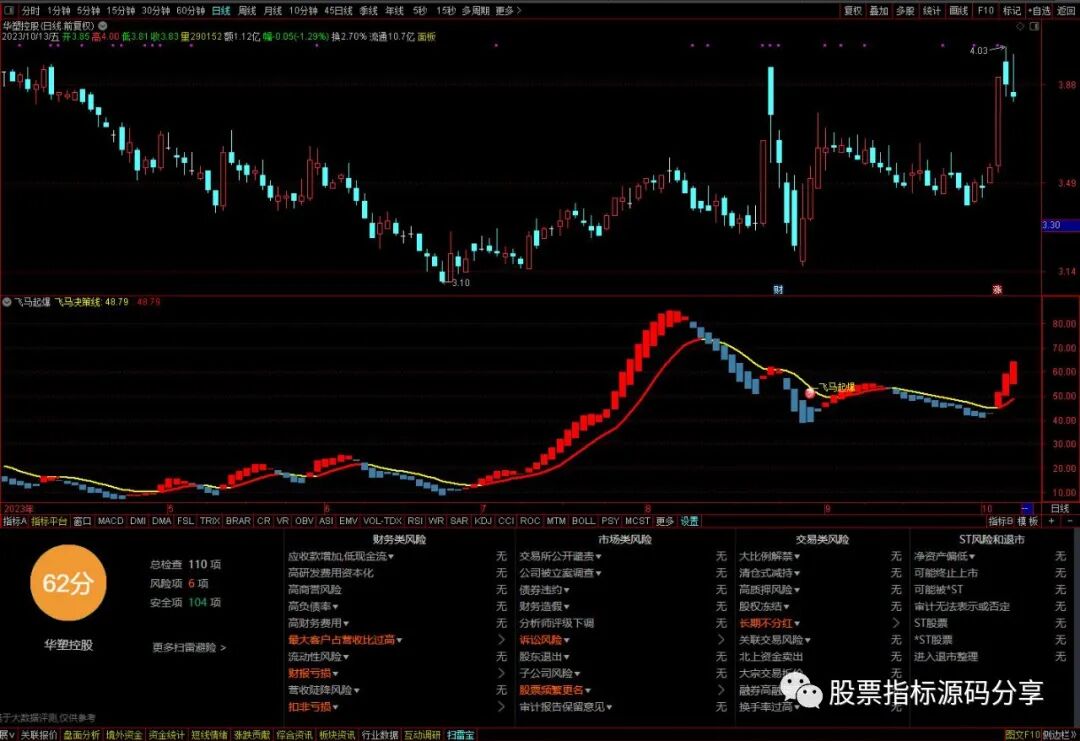Select the 15分钟 period

point(121,11)
